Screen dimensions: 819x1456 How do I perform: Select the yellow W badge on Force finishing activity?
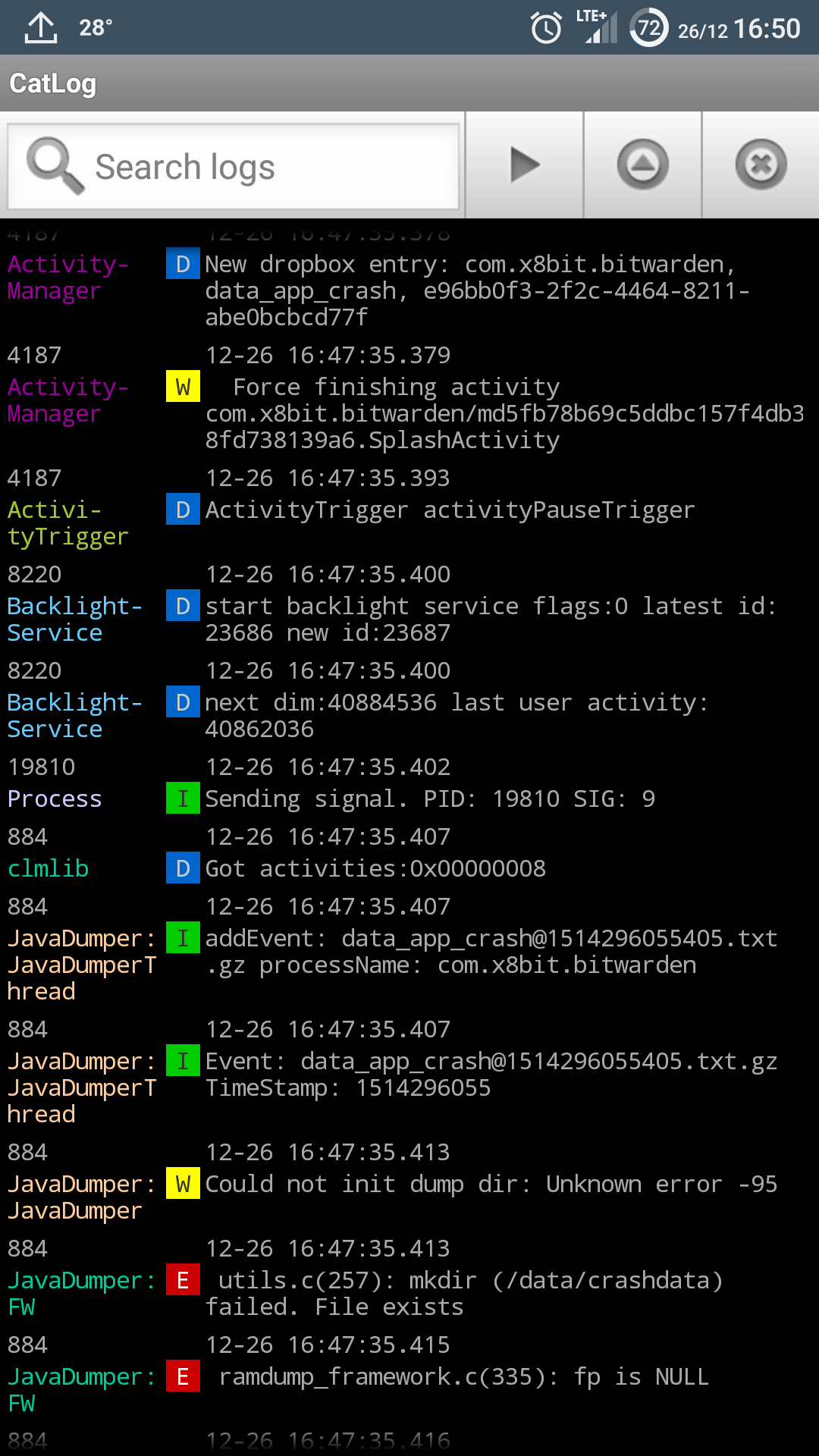[183, 387]
